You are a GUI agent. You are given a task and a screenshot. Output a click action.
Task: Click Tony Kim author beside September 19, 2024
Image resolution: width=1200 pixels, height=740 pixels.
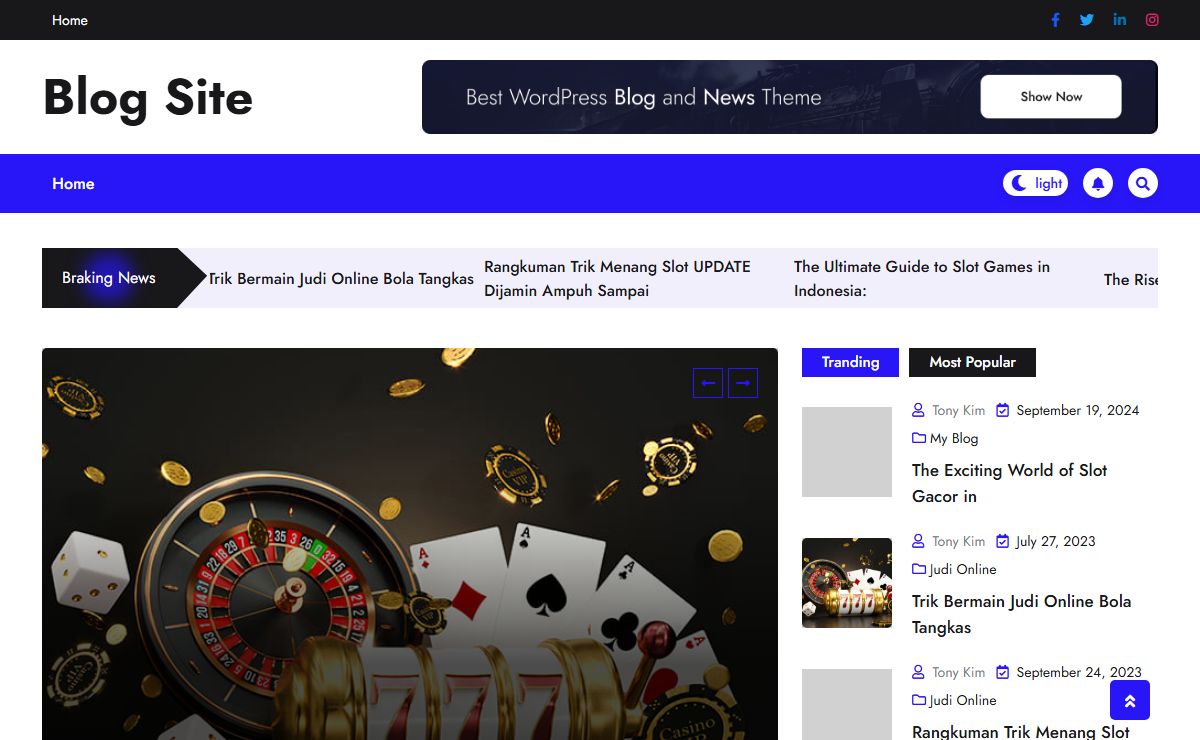tap(958, 410)
